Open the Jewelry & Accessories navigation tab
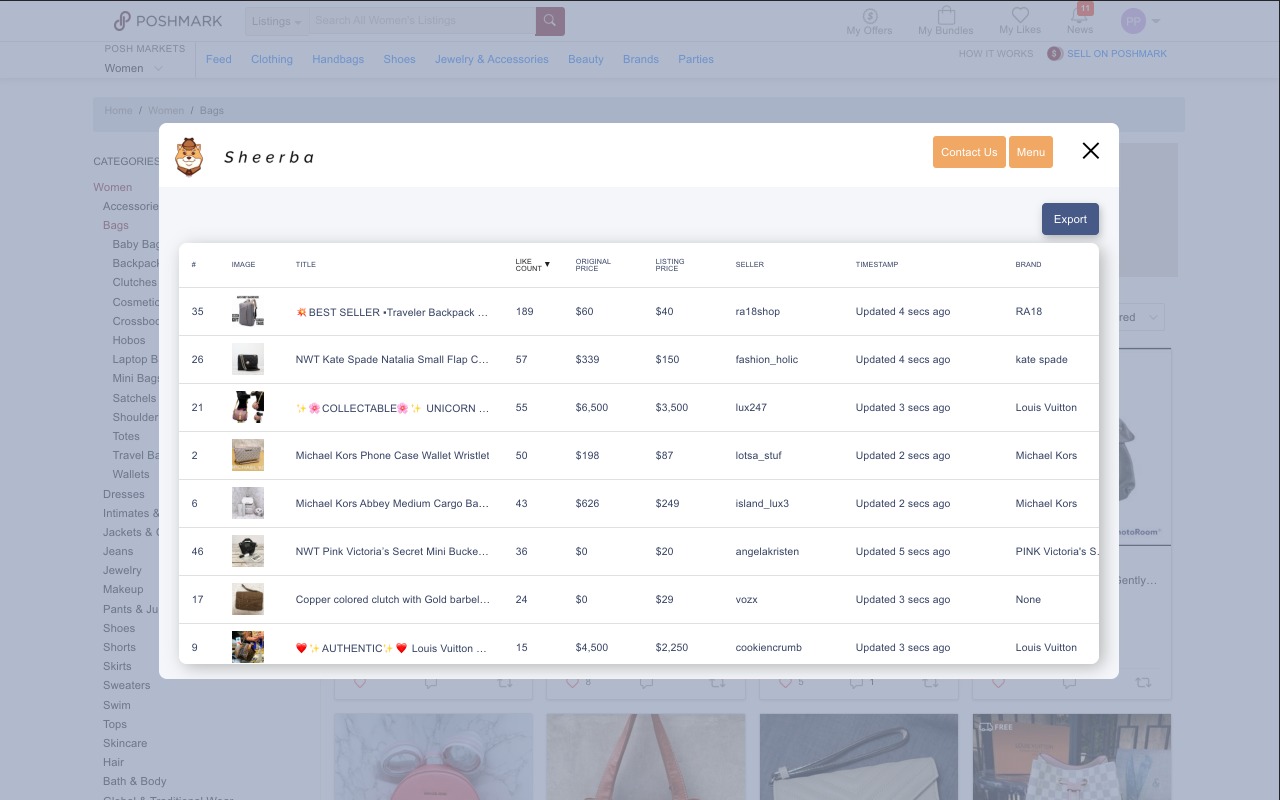1280x800 pixels. tap(491, 59)
